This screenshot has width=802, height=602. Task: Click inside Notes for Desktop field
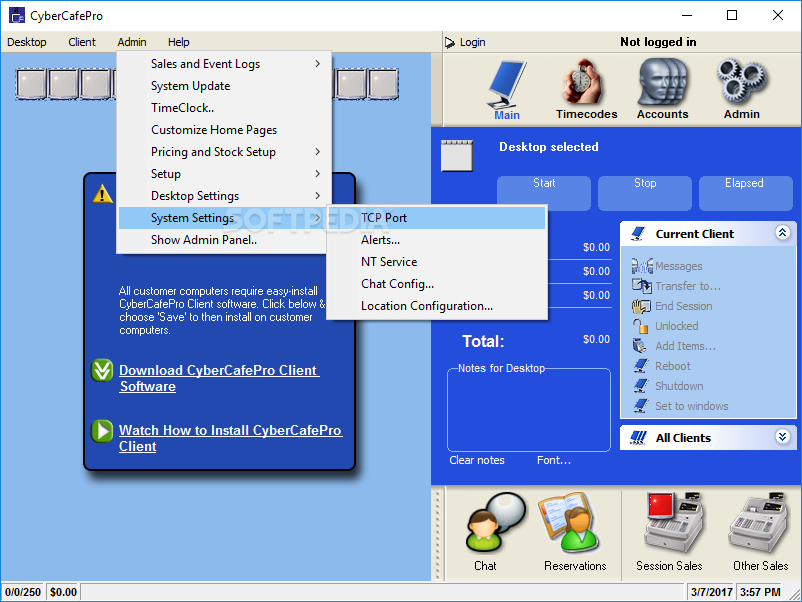pos(529,412)
